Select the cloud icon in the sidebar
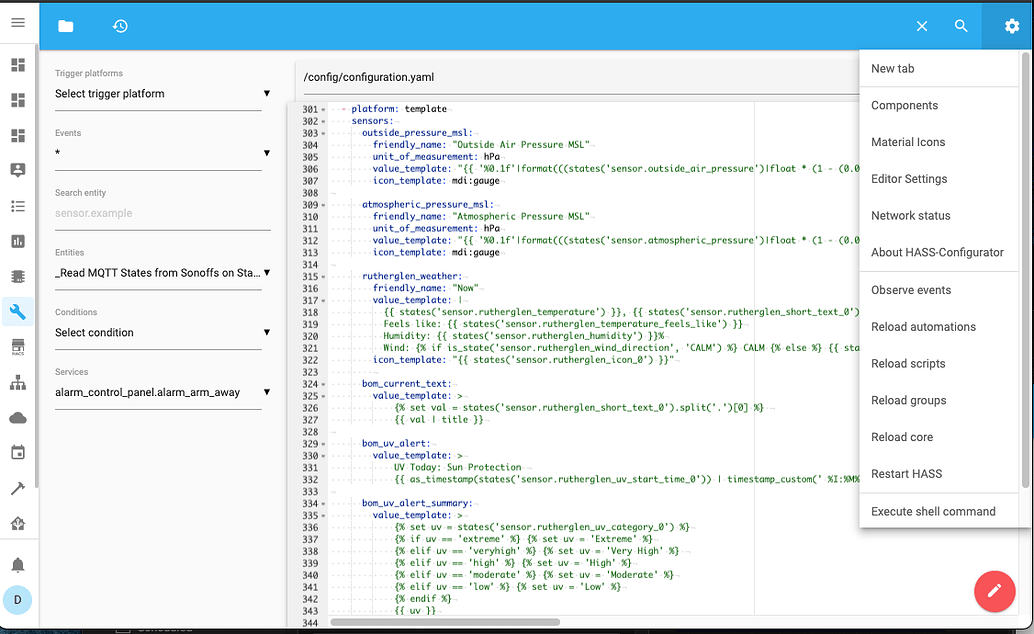This screenshot has height=634, width=1034. [x=17, y=417]
